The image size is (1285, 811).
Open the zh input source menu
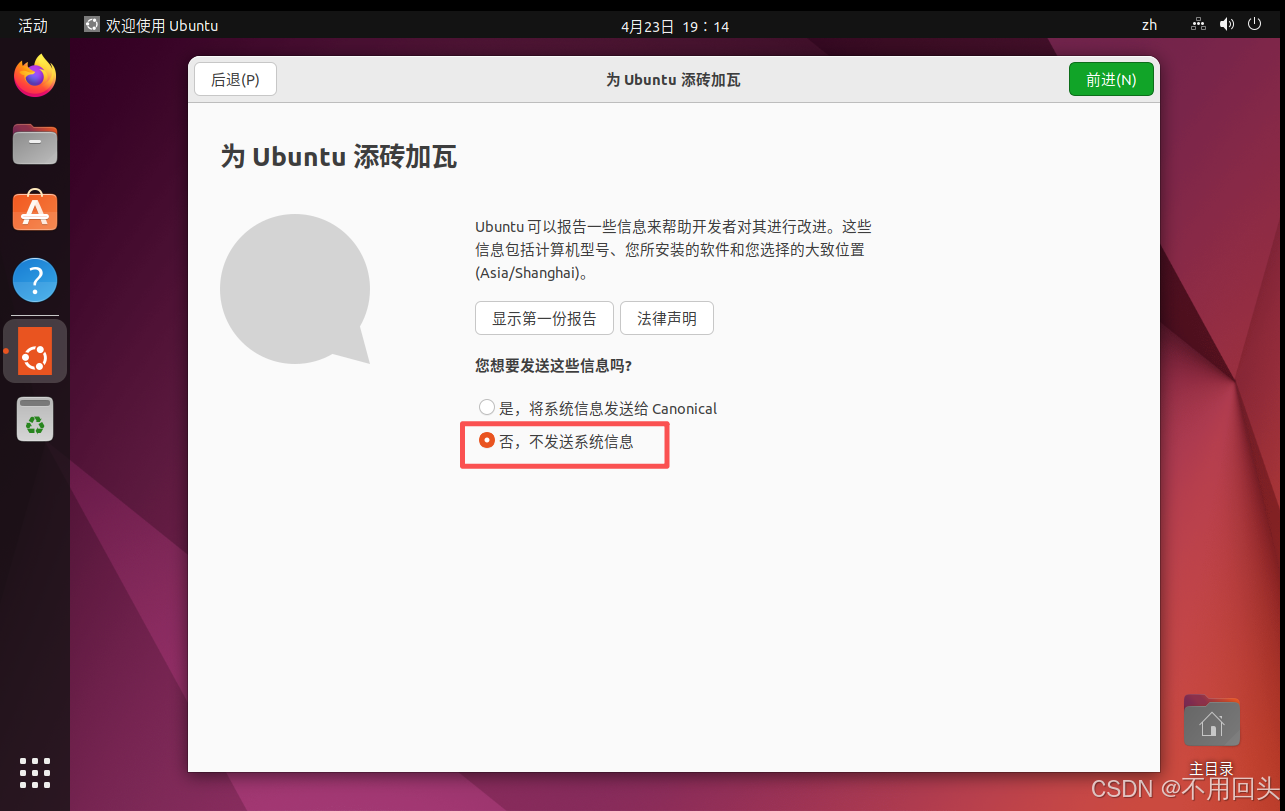click(1149, 25)
